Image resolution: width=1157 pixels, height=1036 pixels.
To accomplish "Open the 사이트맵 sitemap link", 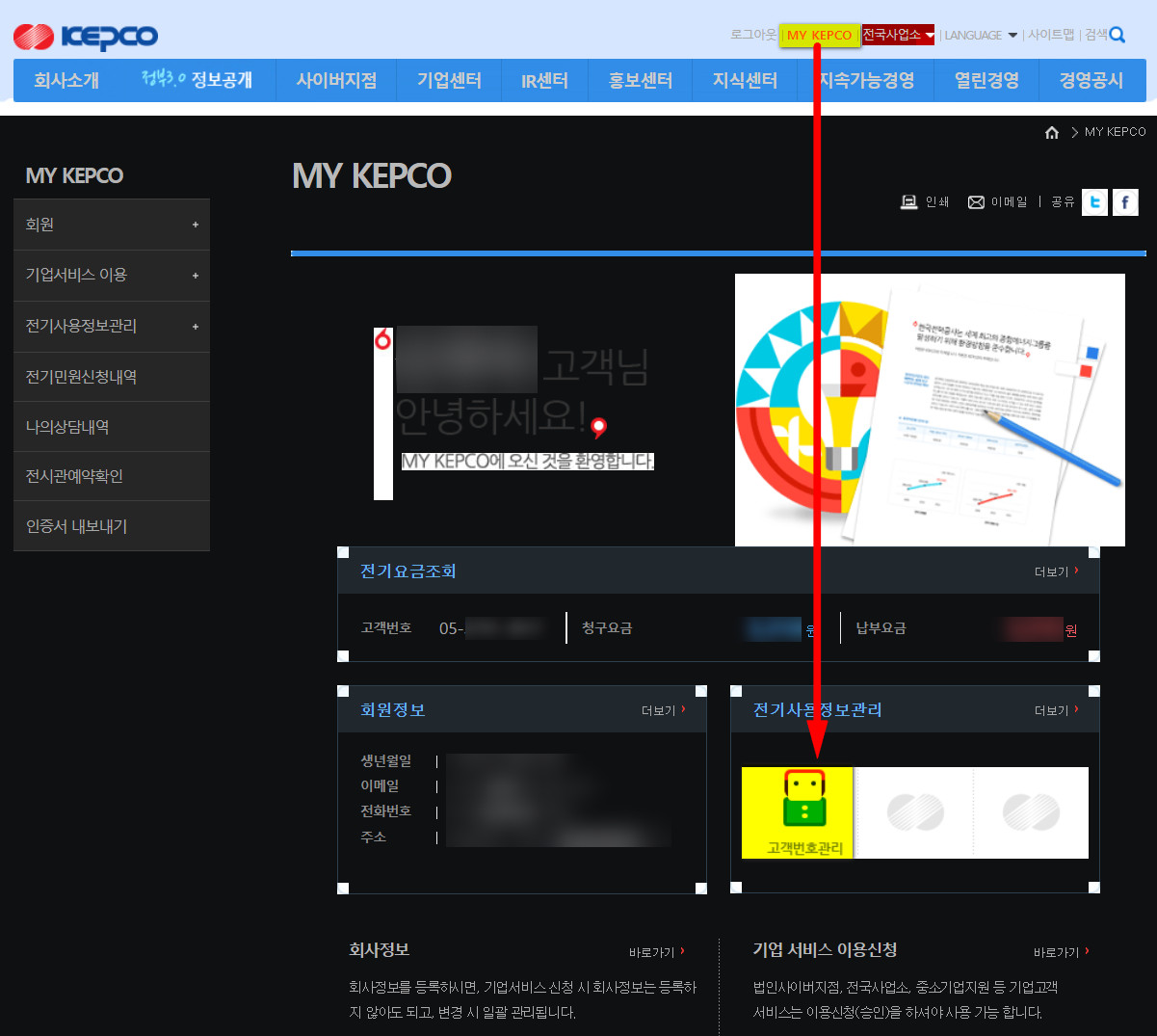I will pos(1051,35).
